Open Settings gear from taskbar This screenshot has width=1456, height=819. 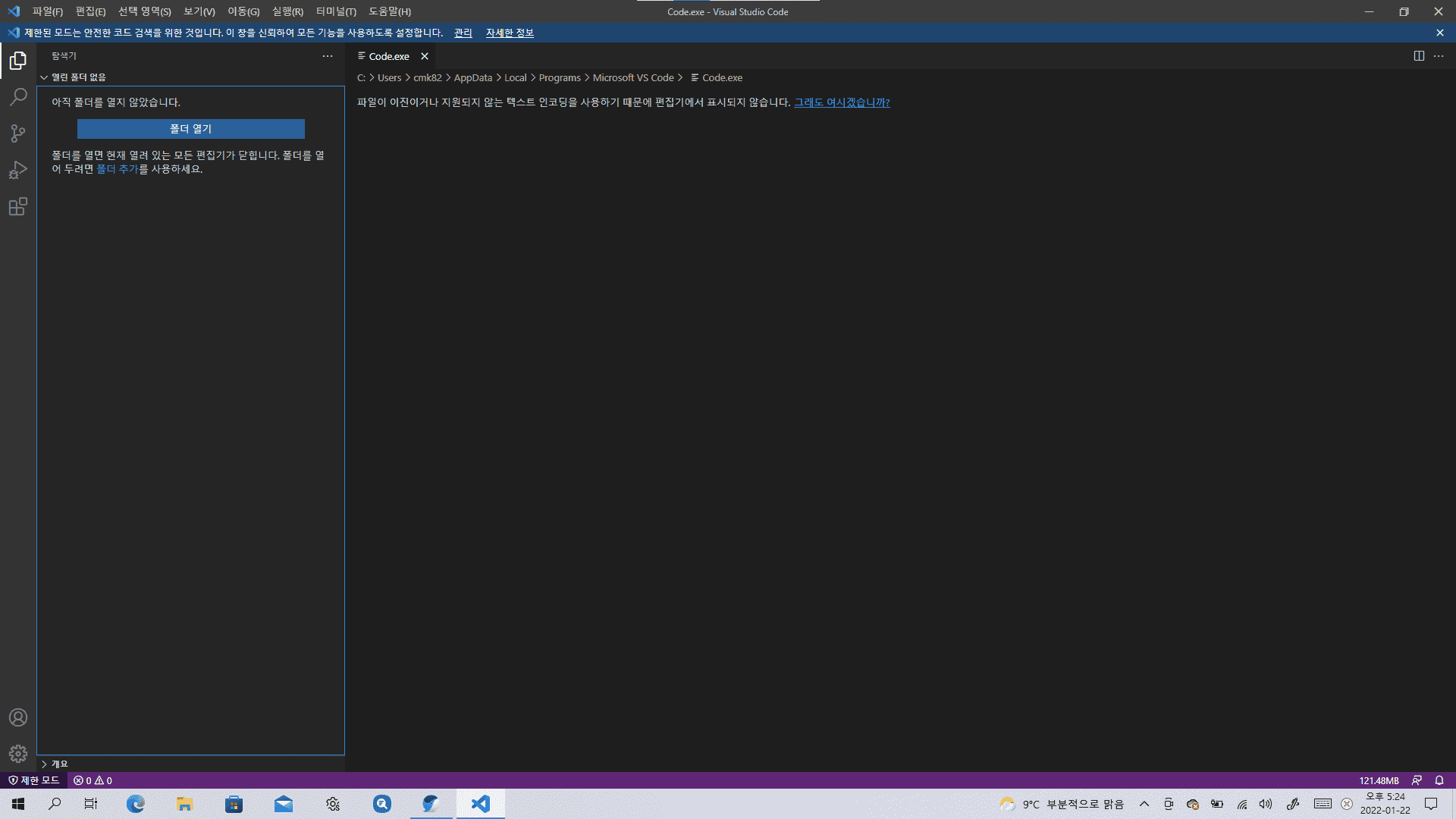[x=333, y=804]
